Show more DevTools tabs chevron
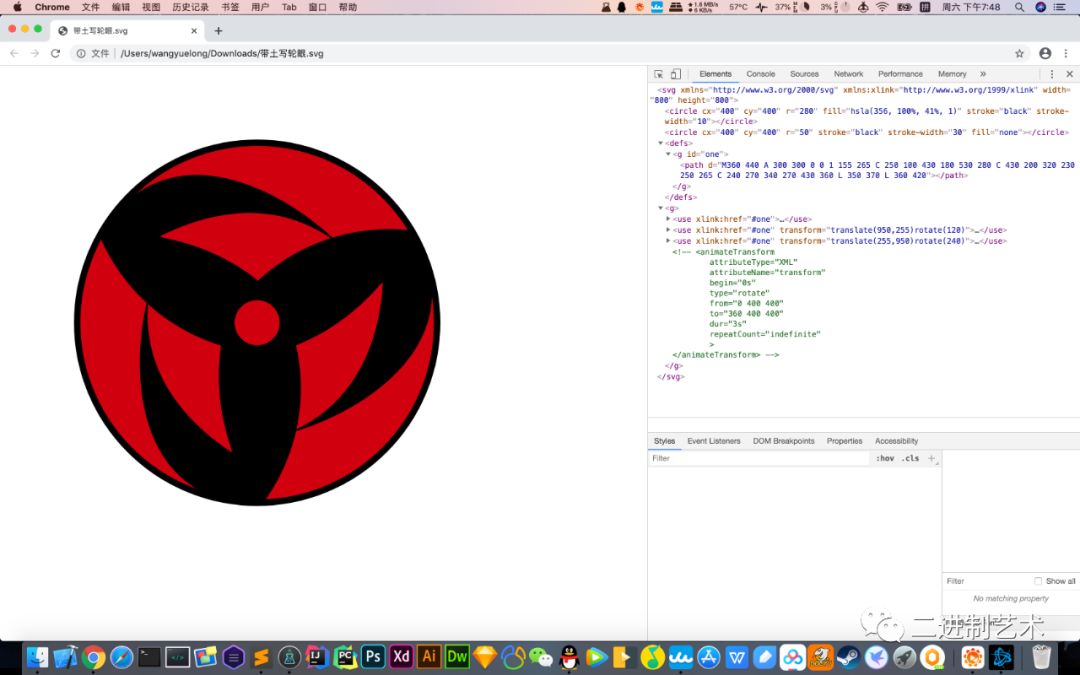 click(983, 74)
